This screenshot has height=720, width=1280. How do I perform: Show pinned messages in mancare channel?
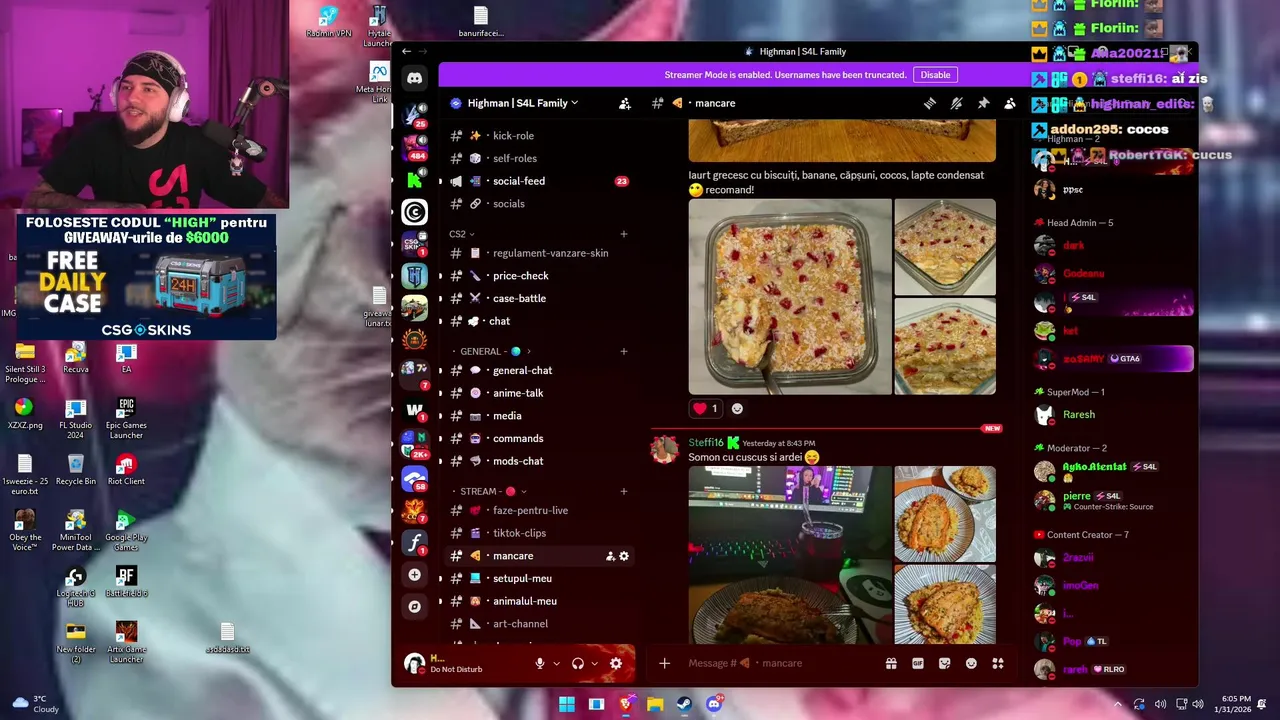[983, 103]
